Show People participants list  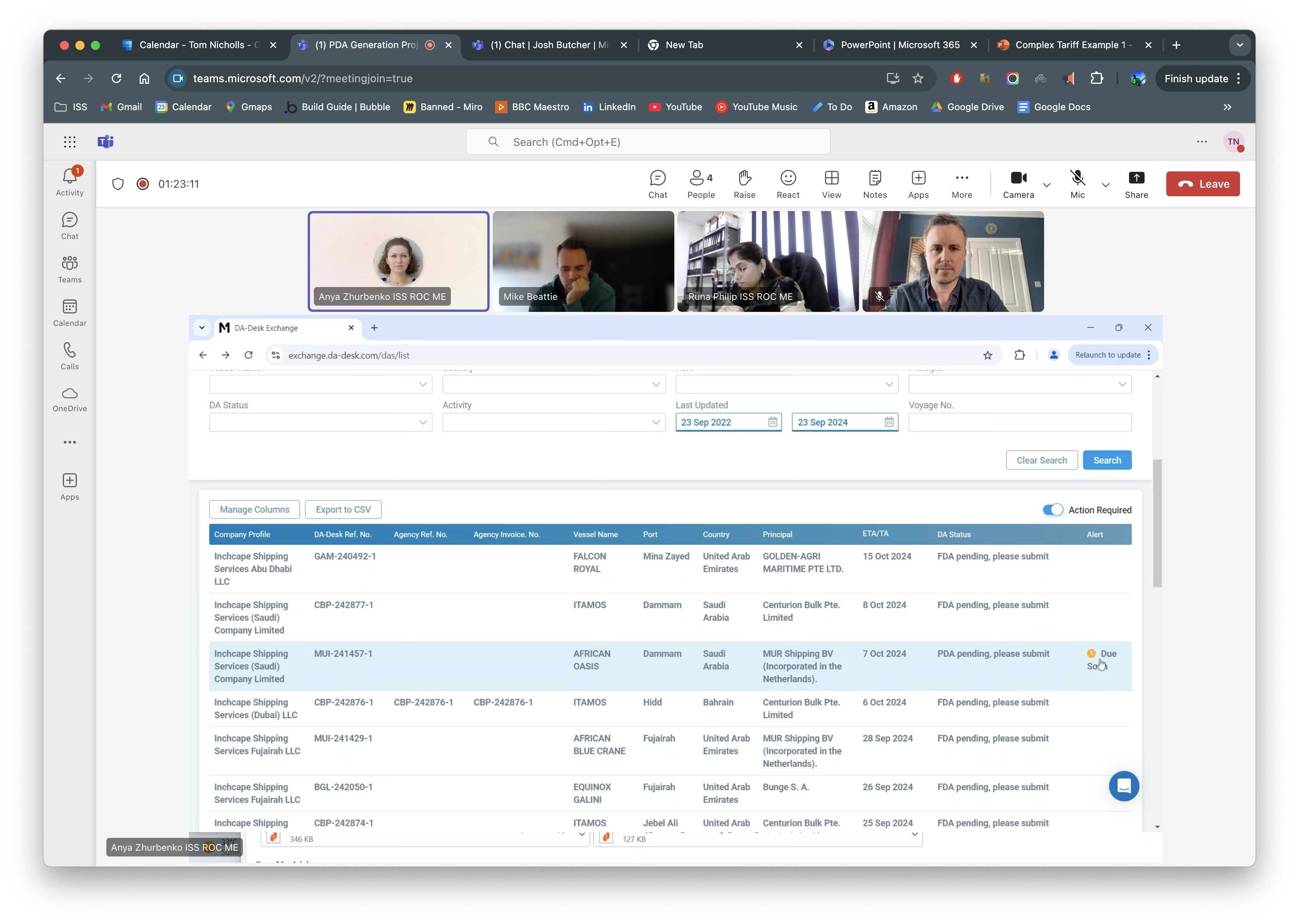coord(700,184)
